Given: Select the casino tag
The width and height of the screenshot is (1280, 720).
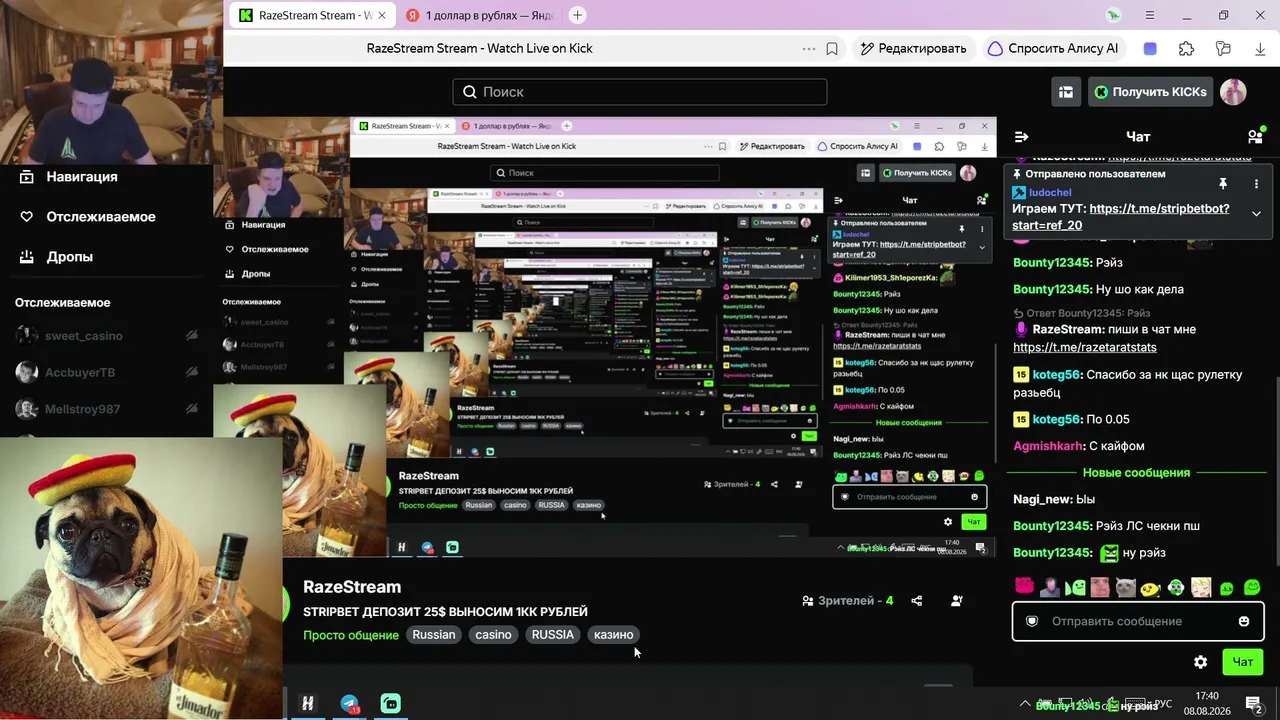Looking at the screenshot, I should point(493,635).
